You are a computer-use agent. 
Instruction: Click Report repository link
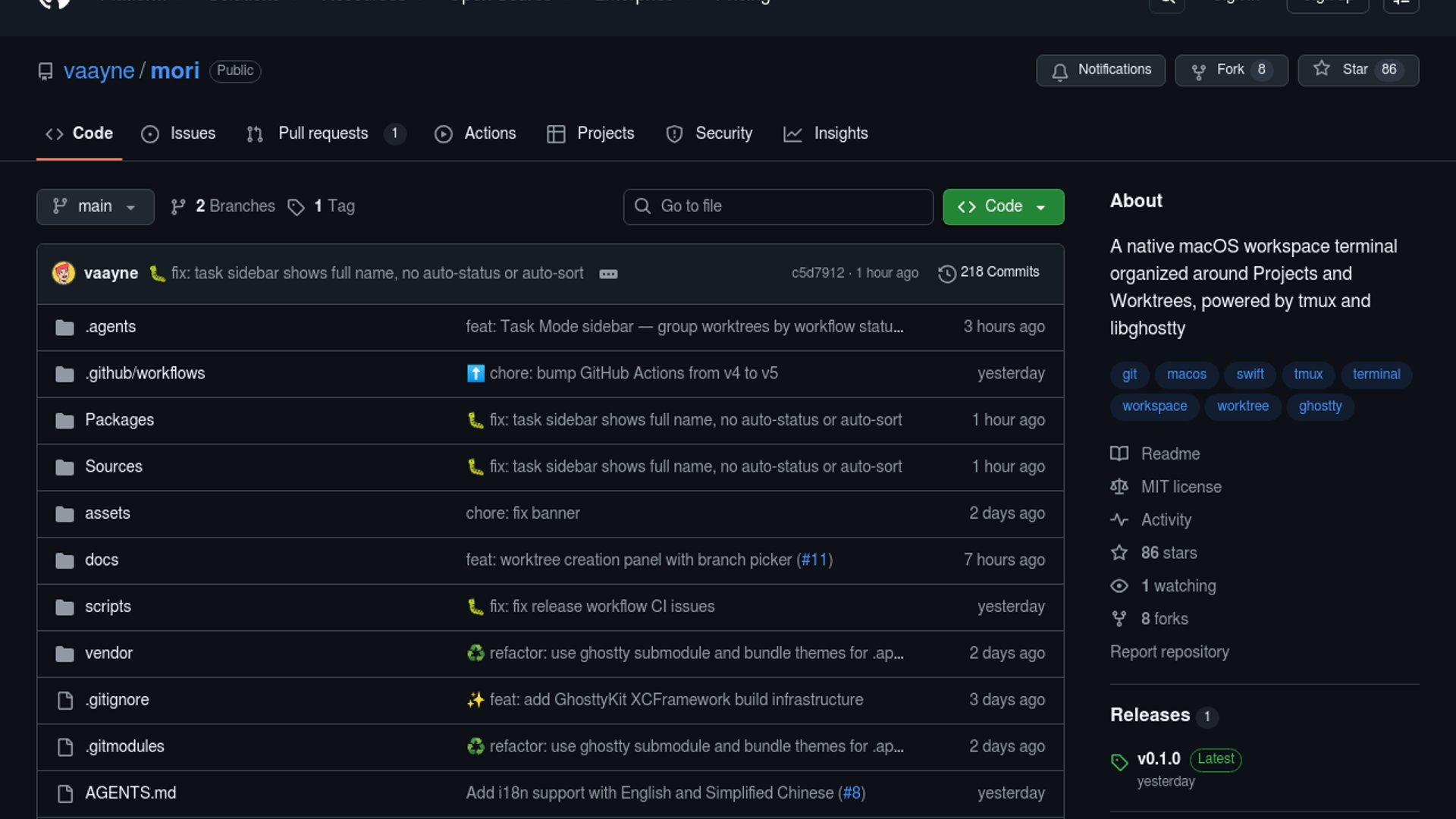[x=1169, y=652]
